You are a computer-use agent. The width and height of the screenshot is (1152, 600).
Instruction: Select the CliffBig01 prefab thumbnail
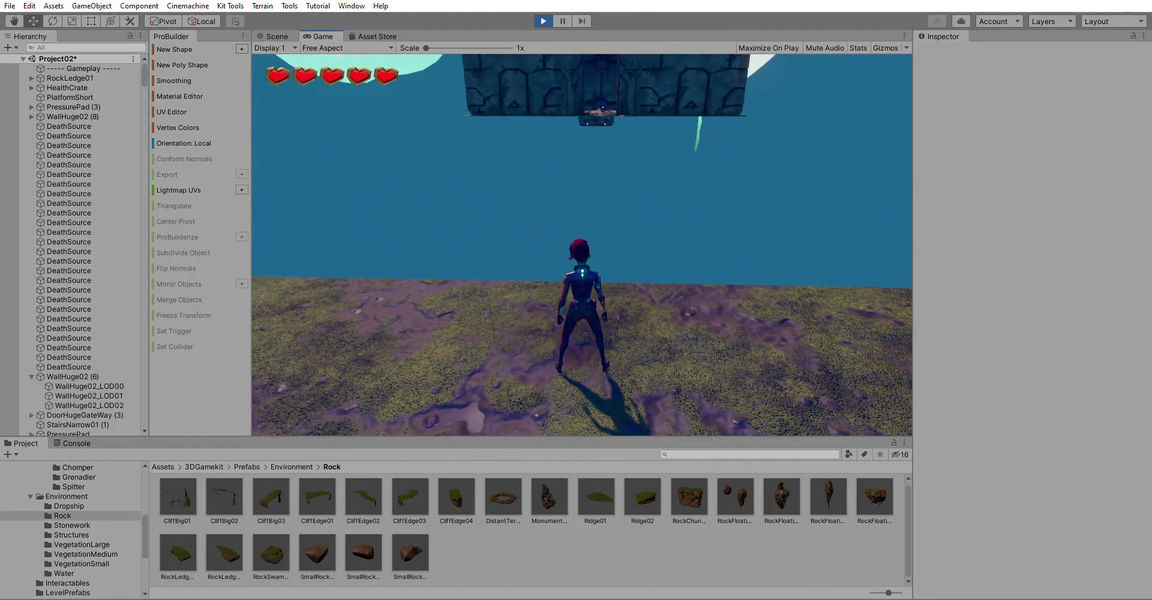pyautogui.click(x=178, y=497)
